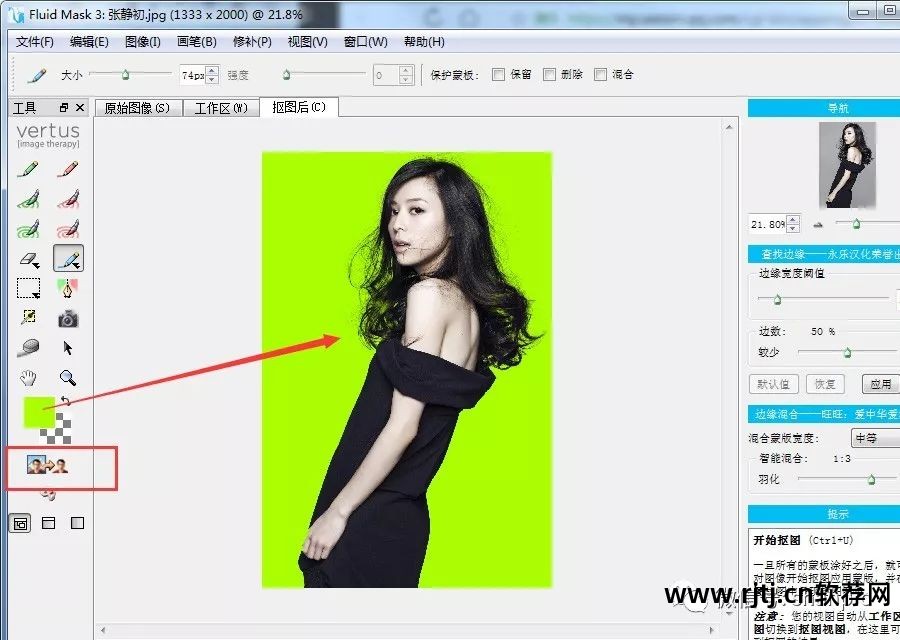Switch to the 原始图像(S) tab
The width and height of the screenshot is (900, 640).
pyautogui.click(x=138, y=108)
